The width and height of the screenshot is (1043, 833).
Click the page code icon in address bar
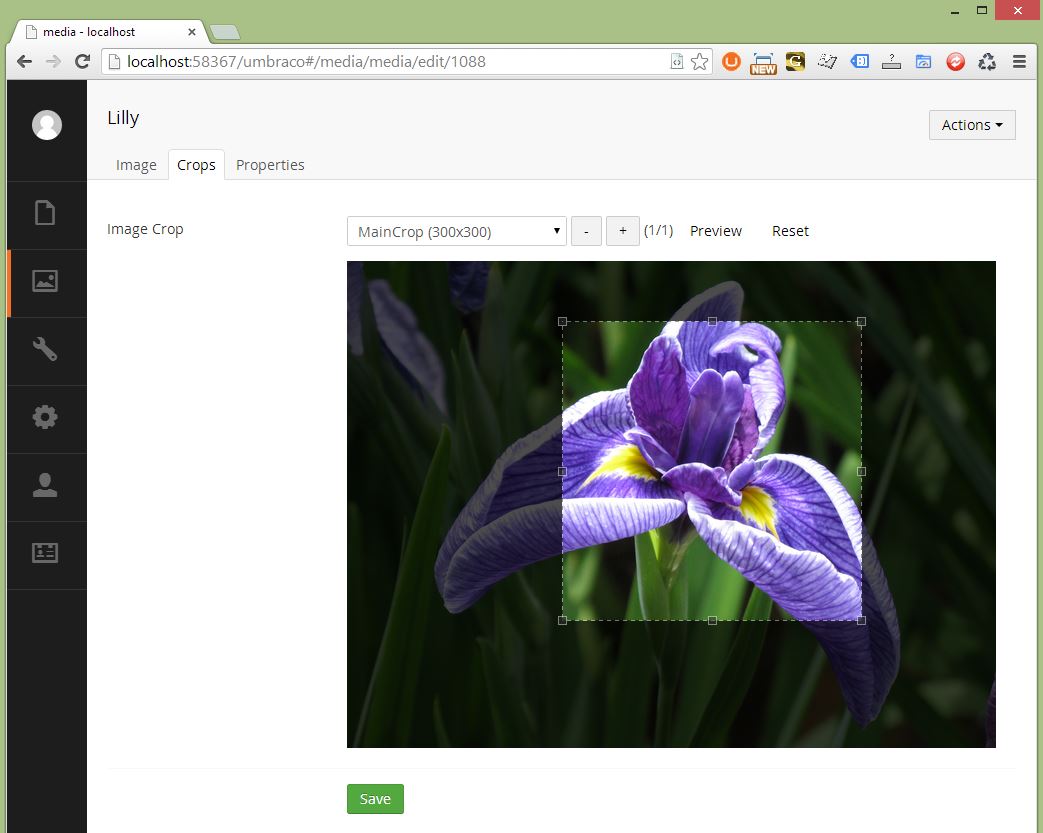coord(676,62)
